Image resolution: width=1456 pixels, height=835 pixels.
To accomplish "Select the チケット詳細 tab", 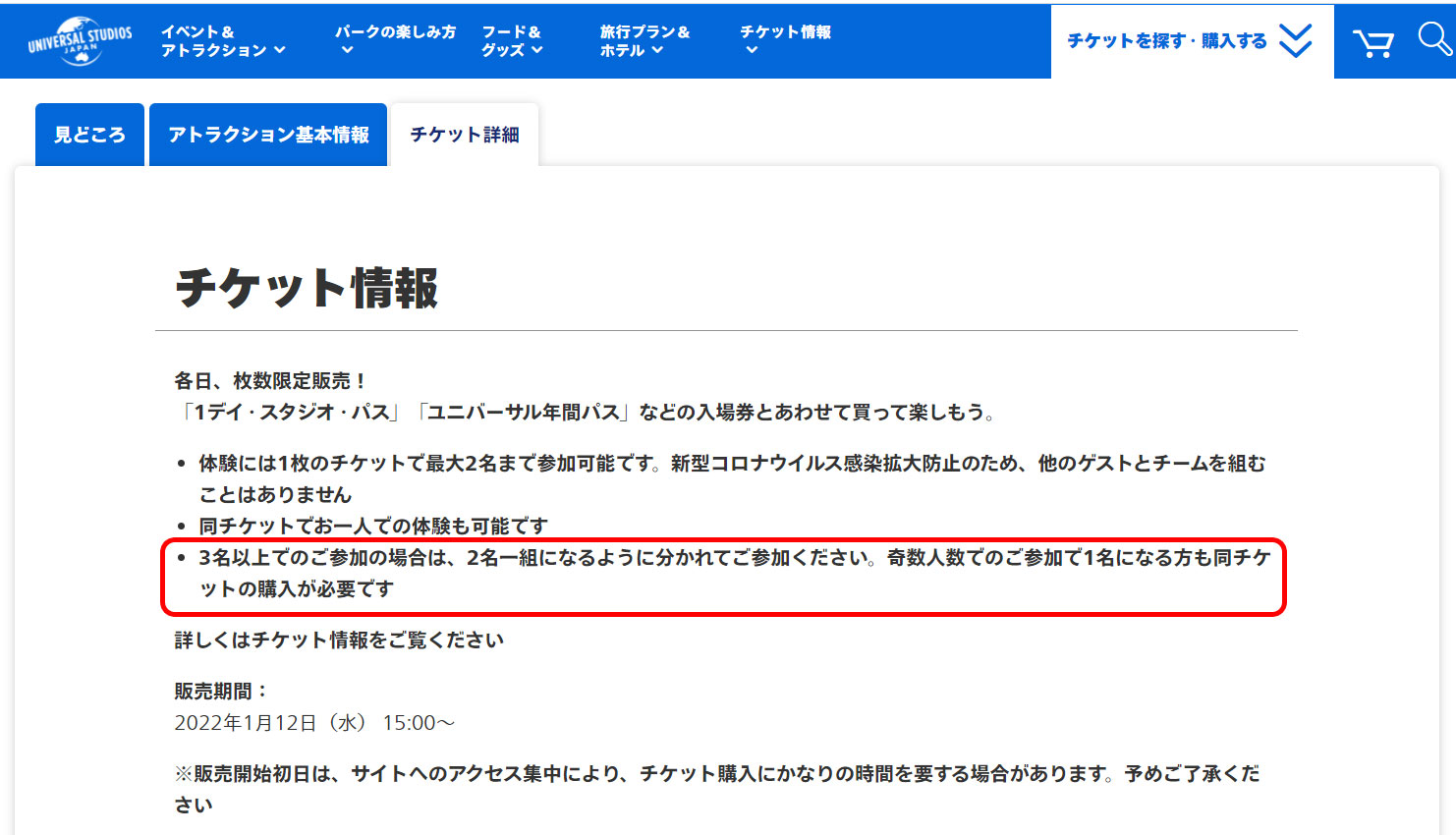I will [x=465, y=135].
